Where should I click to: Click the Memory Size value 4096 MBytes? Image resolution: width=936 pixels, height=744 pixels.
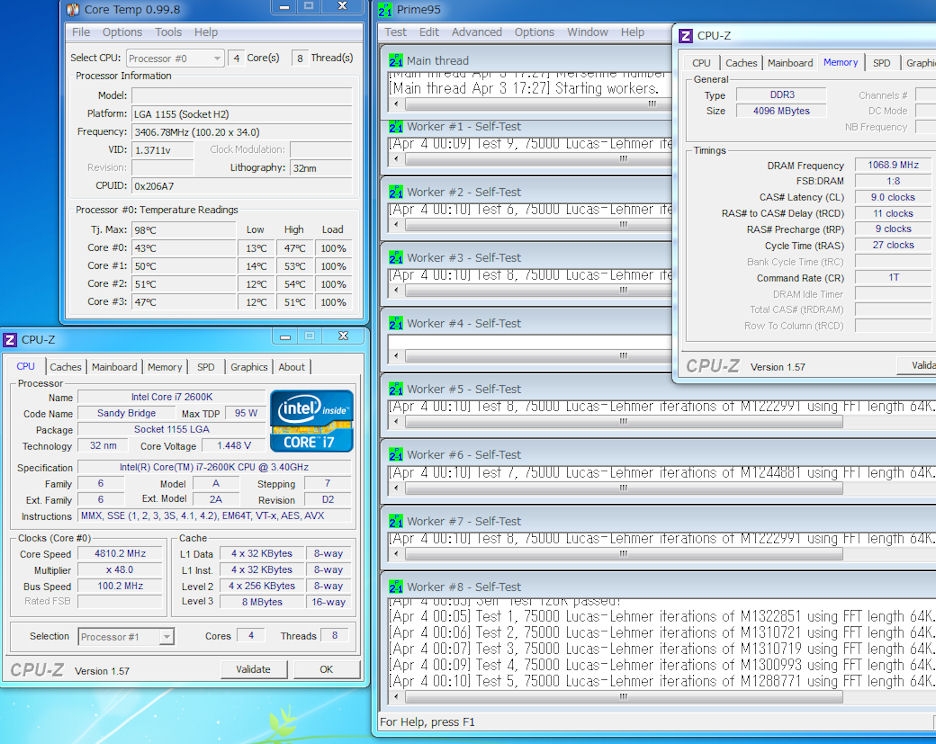pos(781,111)
